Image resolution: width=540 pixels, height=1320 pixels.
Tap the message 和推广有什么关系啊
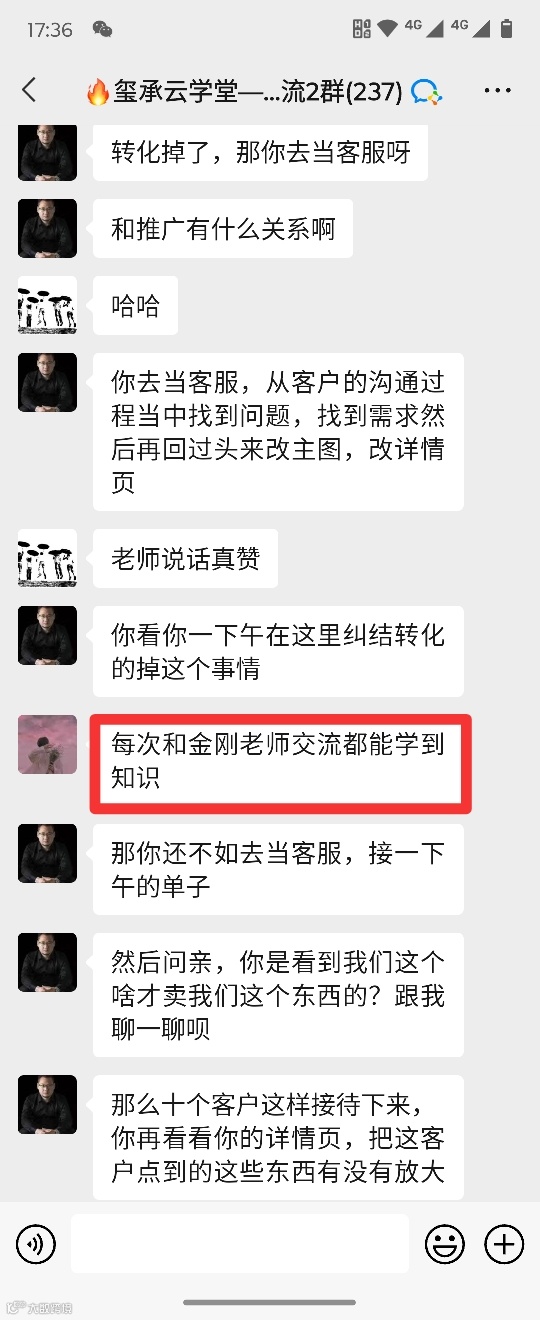[x=223, y=229]
